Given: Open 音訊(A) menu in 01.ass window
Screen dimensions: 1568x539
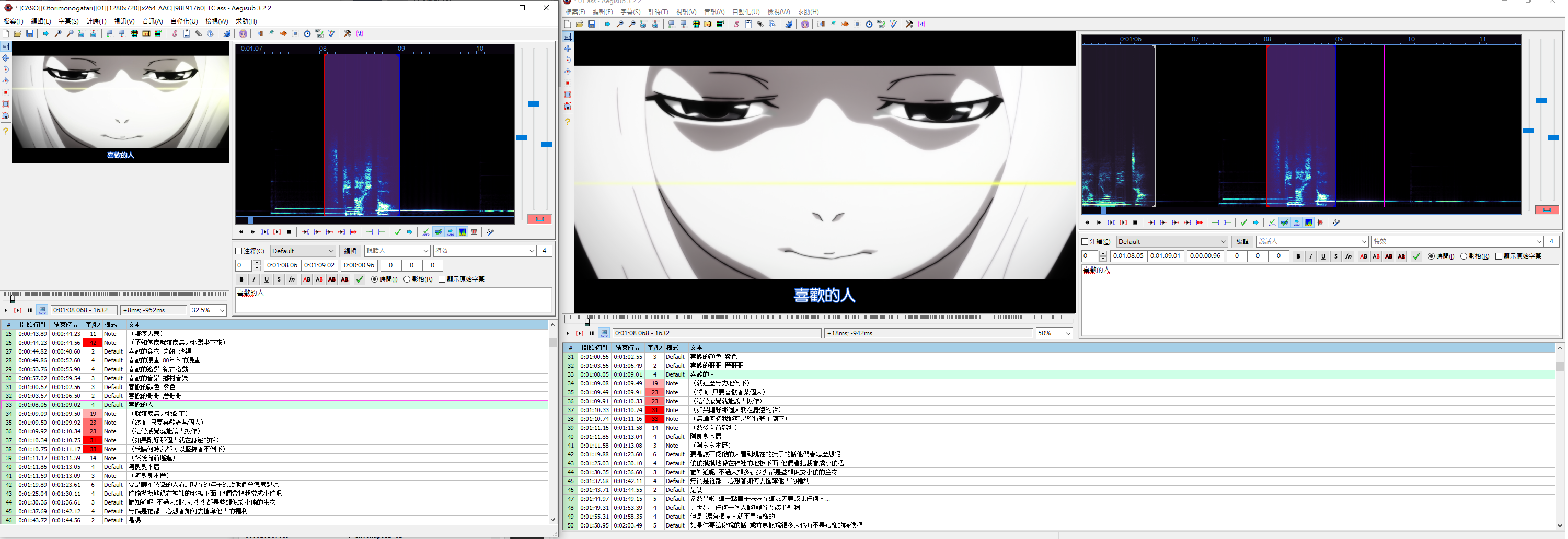Looking at the screenshot, I should (714, 11).
